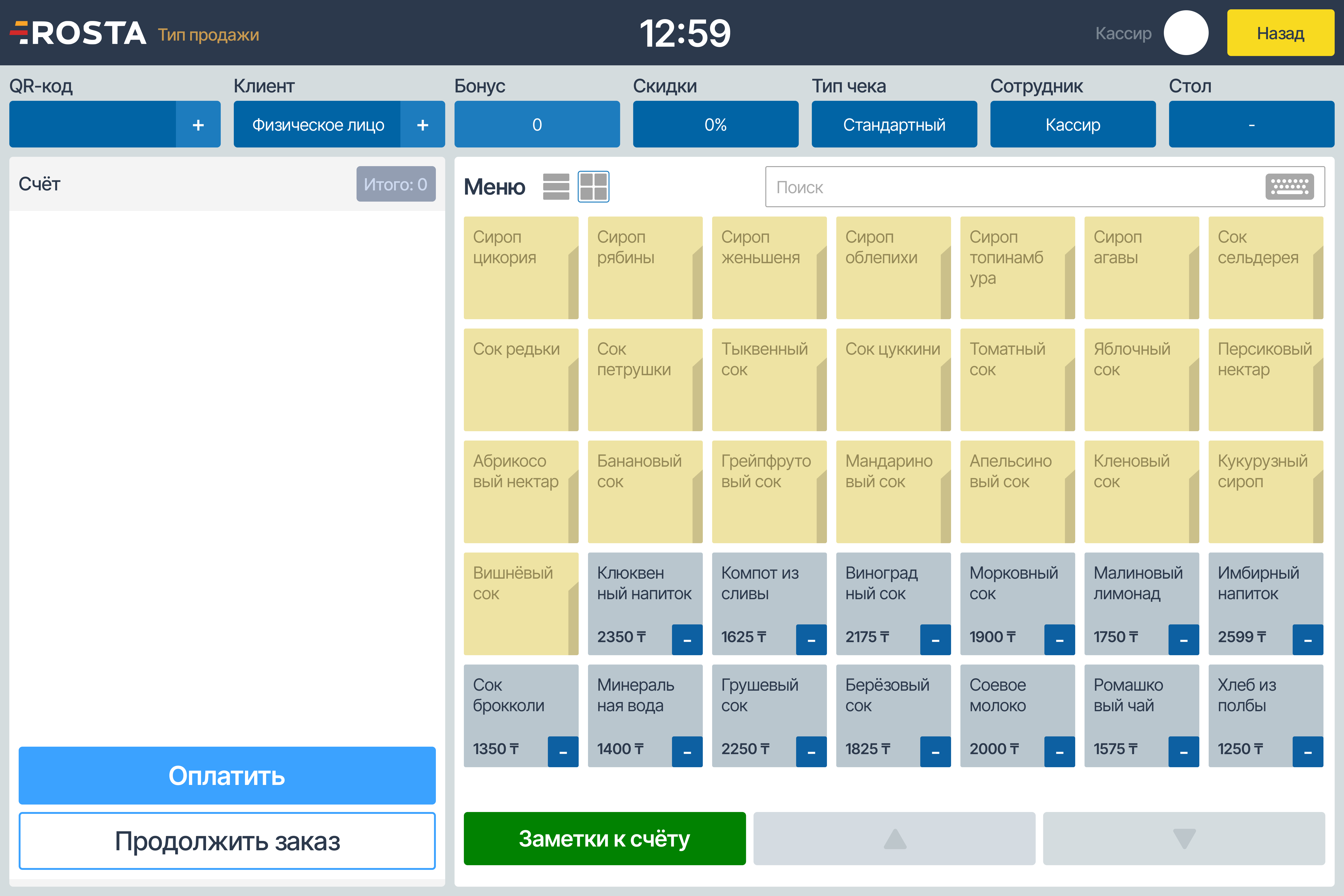This screenshot has width=1344, height=896.
Task: Open Заметки к счёту notes
Action: [x=605, y=838]
